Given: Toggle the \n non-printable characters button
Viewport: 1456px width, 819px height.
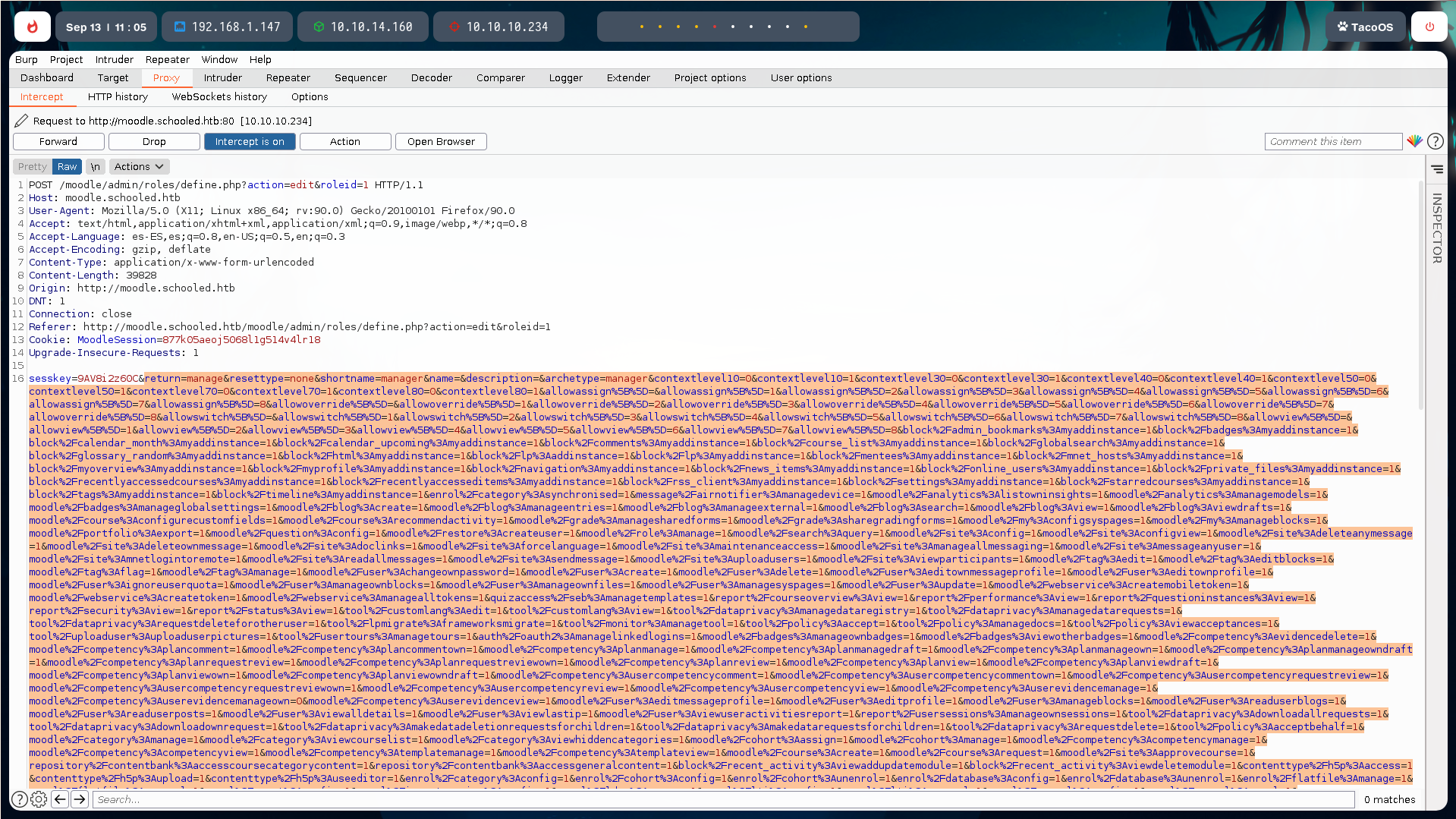Looking at the screenshot, I should point(95,167).
